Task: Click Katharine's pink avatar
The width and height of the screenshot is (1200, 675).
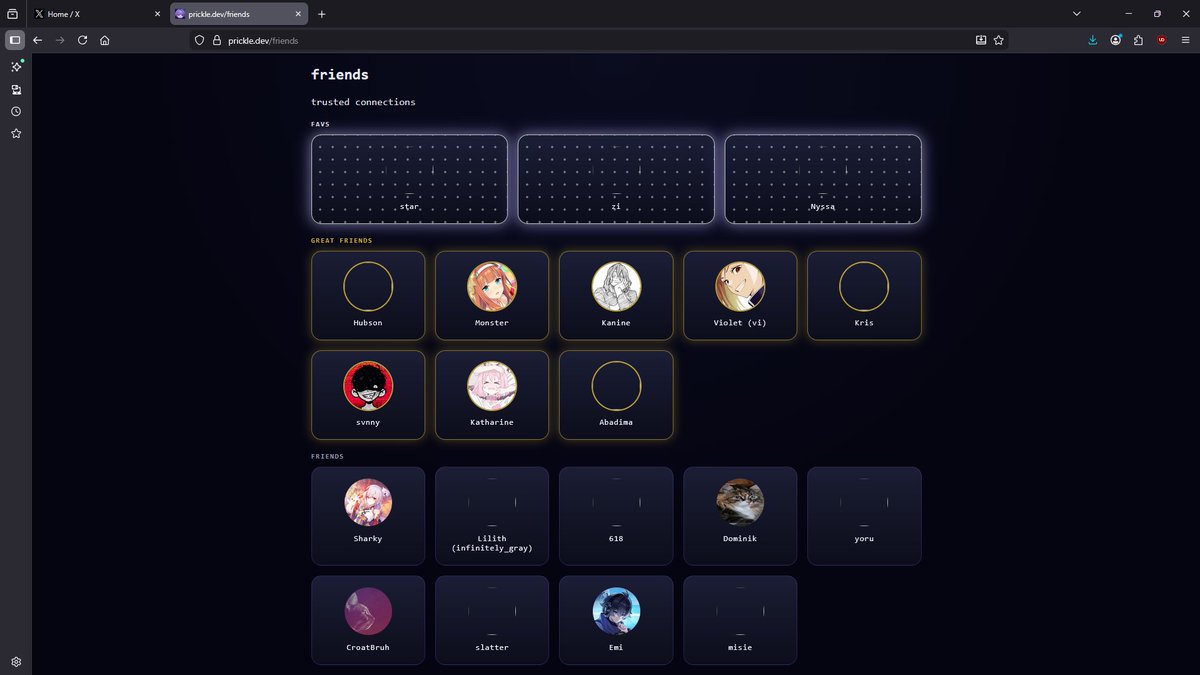Action: (x=492, y=386)
